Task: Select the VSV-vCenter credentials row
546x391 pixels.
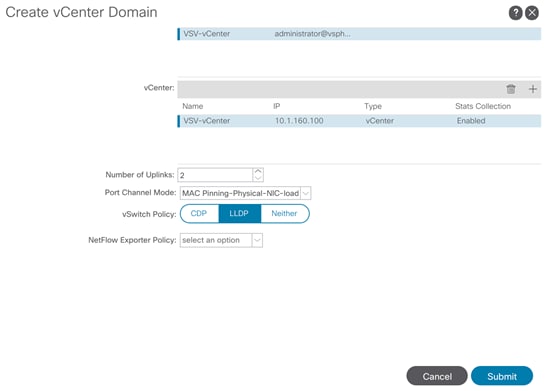Action: (359, 34)
